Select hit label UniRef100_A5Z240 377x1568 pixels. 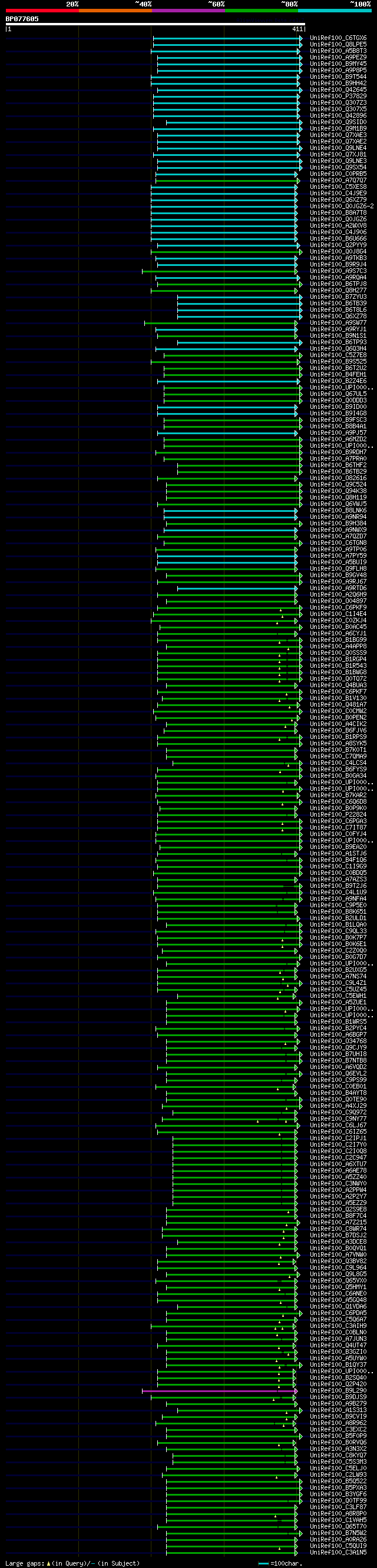[338, 1177]
